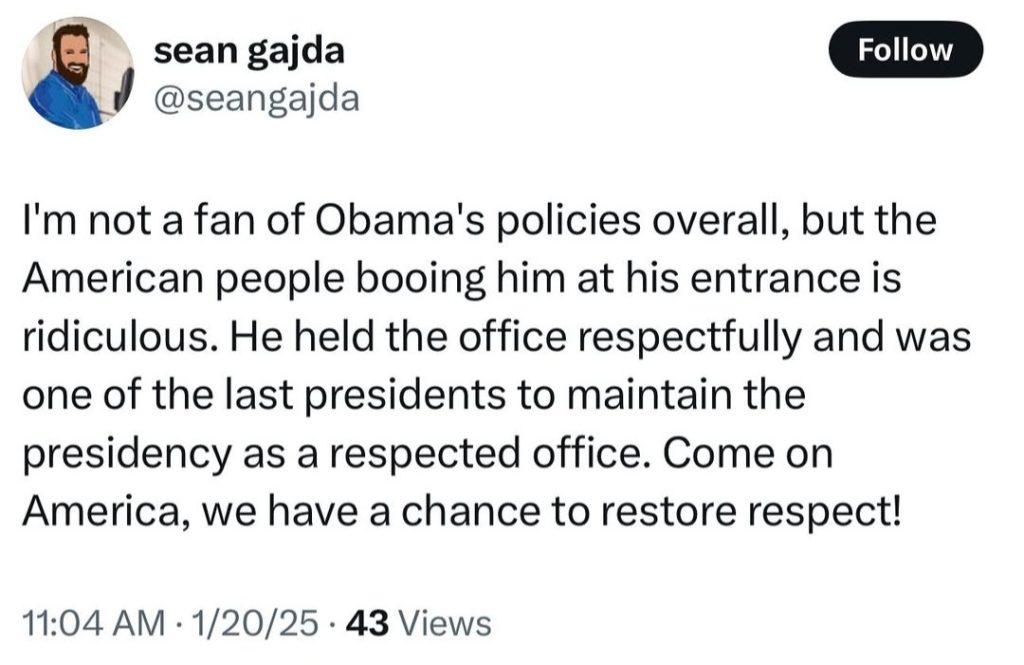Click the "Views" label beside the count
The height and width of the screenshot is (665, 1024).
445,624
